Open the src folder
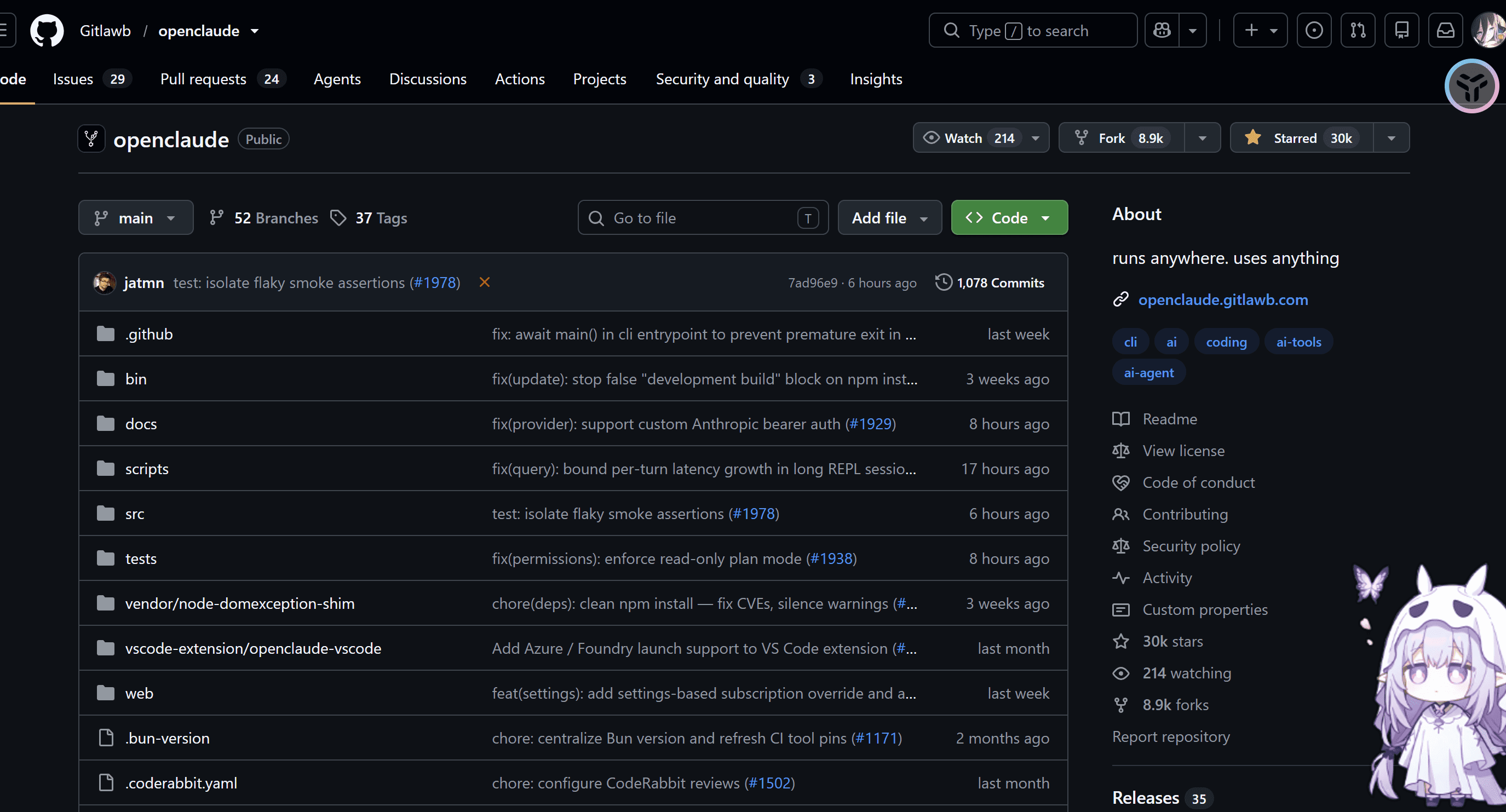The height and width of the screenshot is (812, 1506). 135,514
